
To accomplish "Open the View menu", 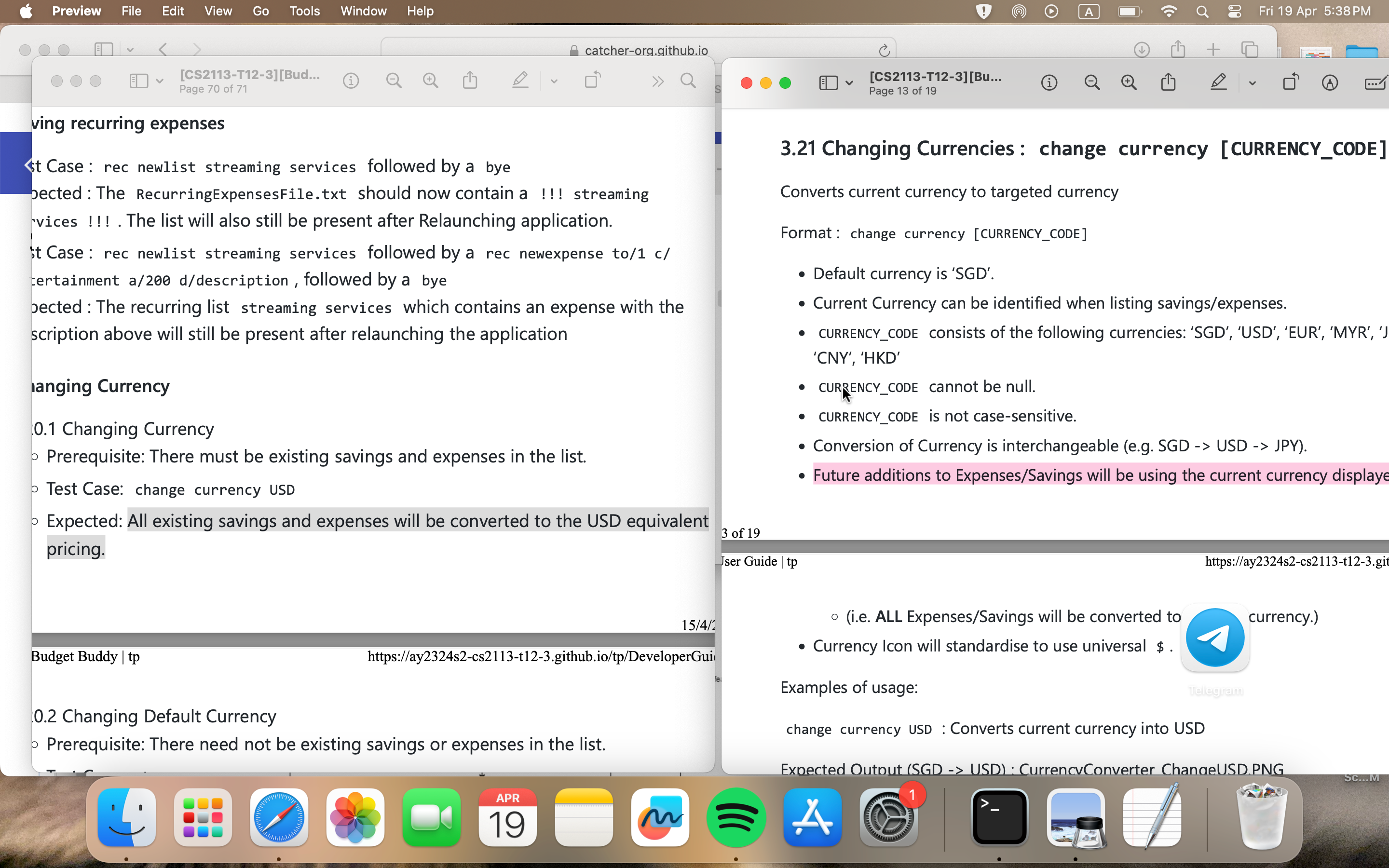I will [218, 11].
